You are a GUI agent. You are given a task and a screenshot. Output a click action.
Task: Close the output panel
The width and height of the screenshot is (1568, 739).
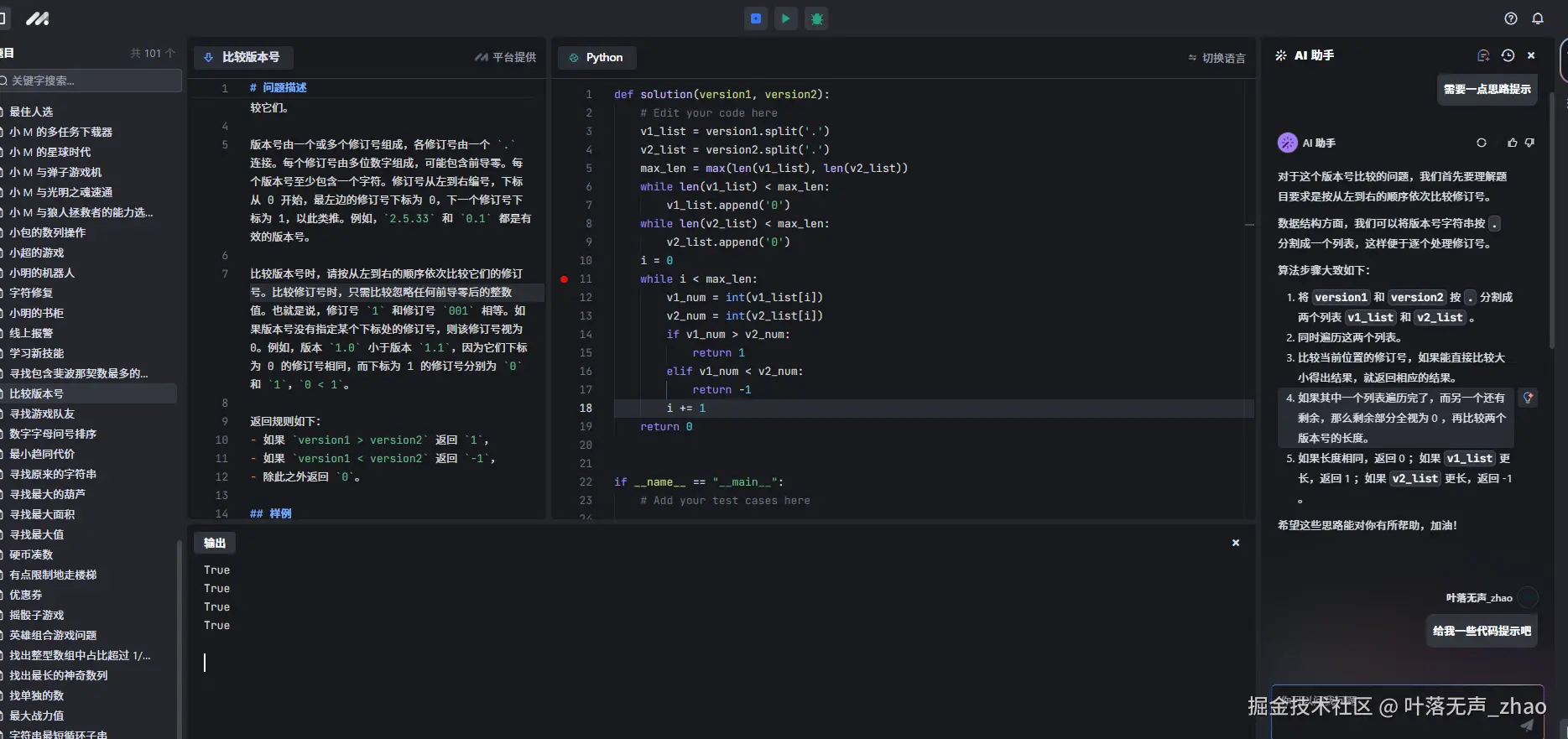tap(1235, 543)
